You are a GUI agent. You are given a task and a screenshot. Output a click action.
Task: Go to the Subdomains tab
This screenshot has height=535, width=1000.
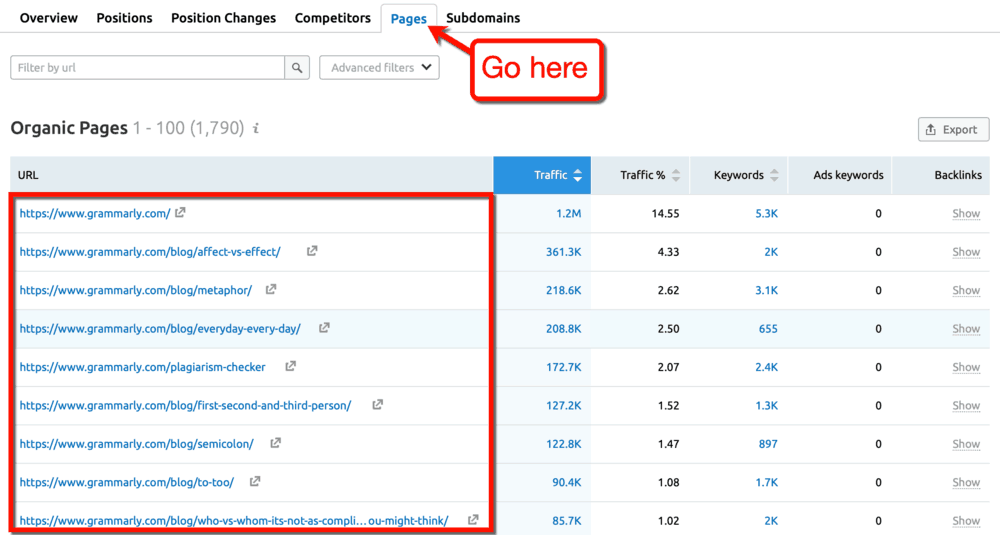click(483, 18)
